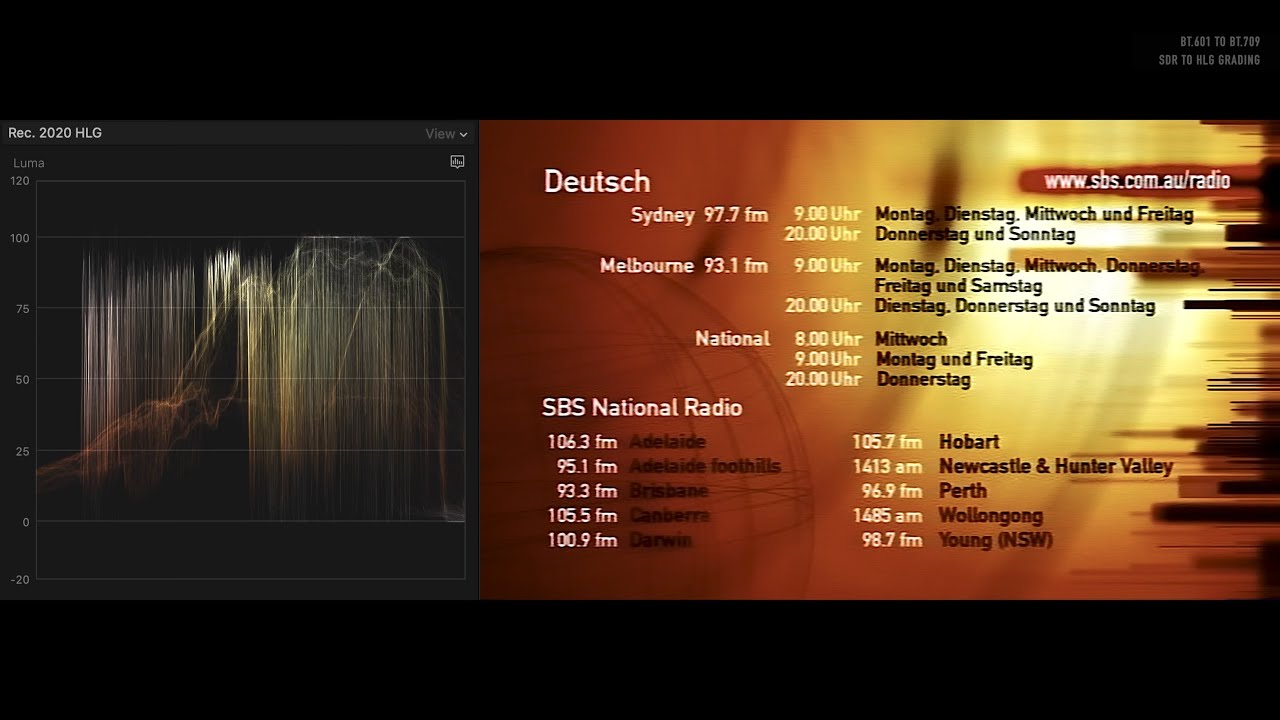This screenshot has width=1280, height=720.
Task: Click the Hobart city name
Action: (x=969, y=442)
